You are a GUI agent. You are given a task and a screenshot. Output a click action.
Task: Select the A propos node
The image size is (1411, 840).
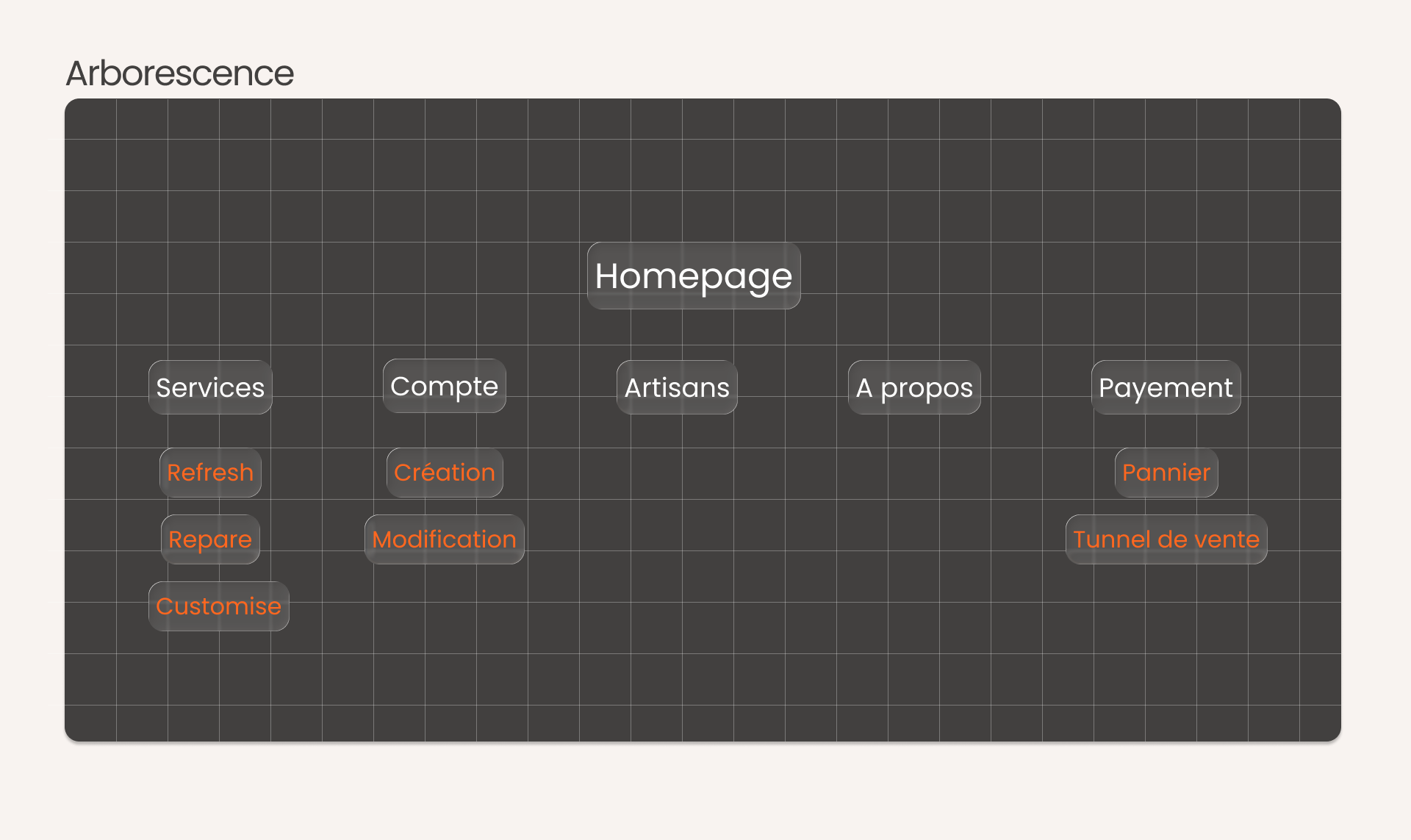[914, 387]
